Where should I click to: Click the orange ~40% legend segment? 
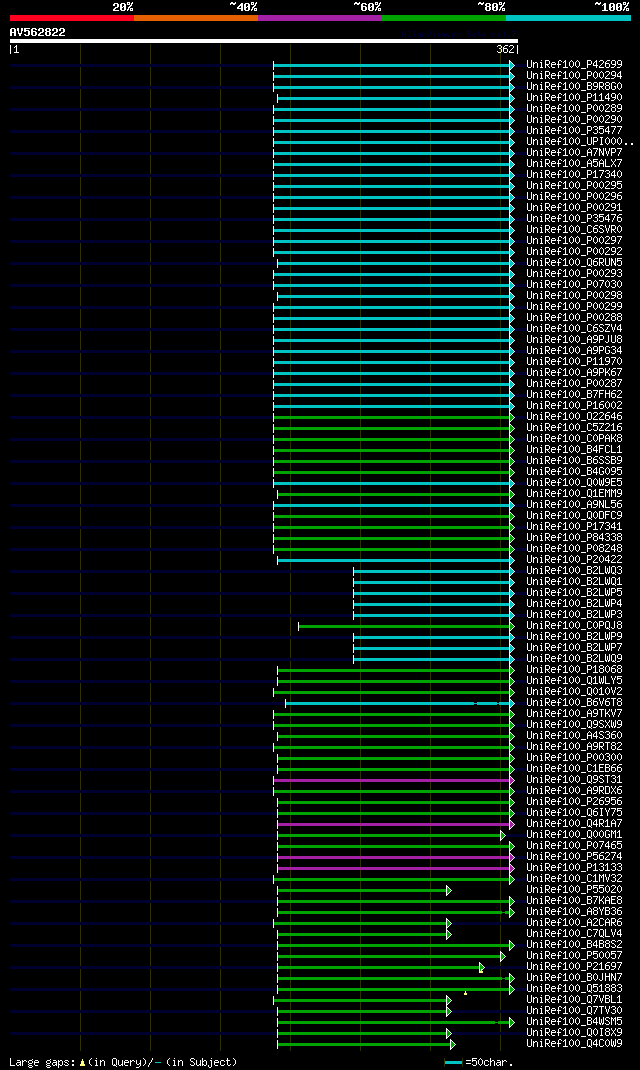point(196,18)
